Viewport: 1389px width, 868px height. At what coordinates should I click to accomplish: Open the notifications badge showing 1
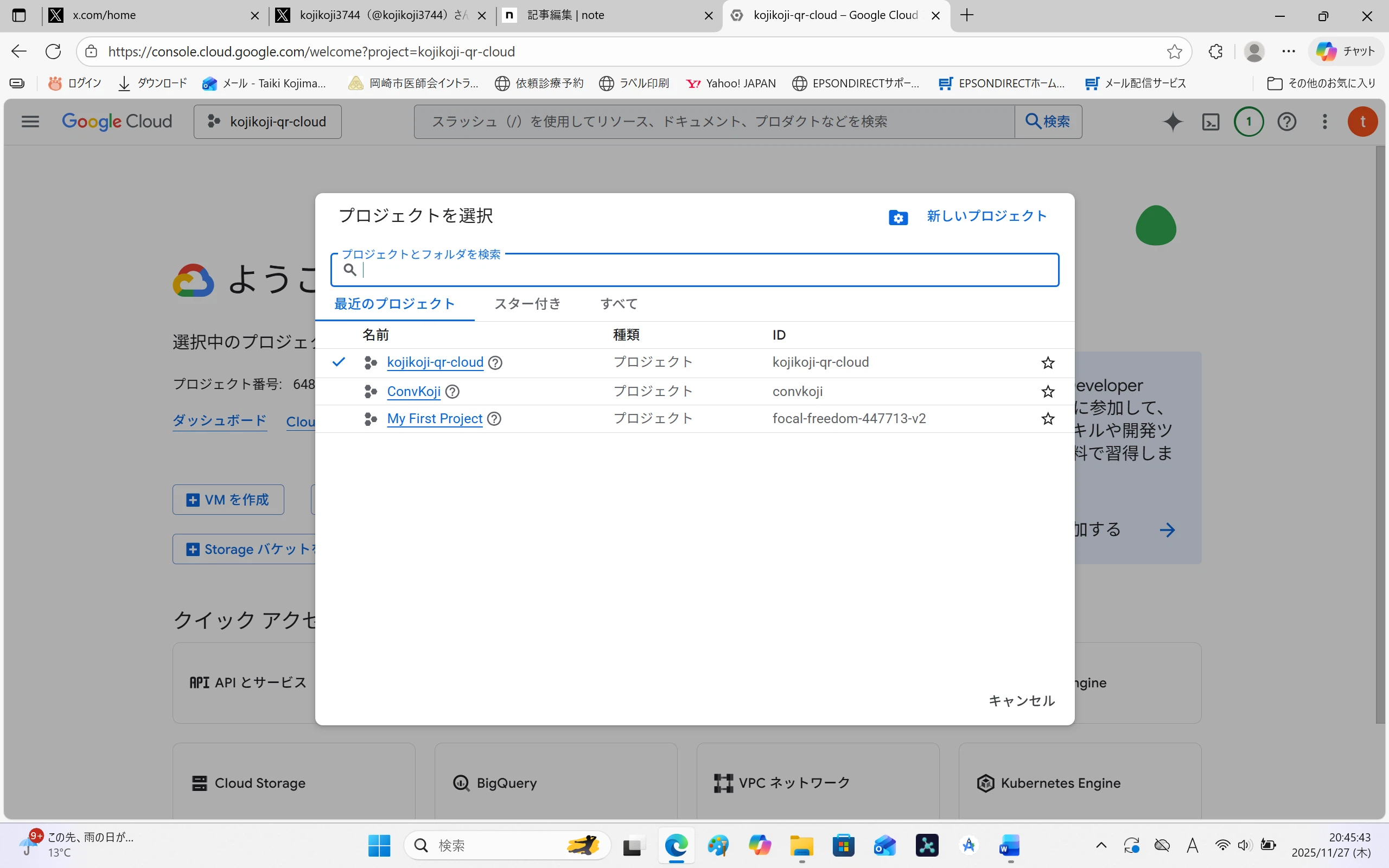click(x=1248, y=122)
